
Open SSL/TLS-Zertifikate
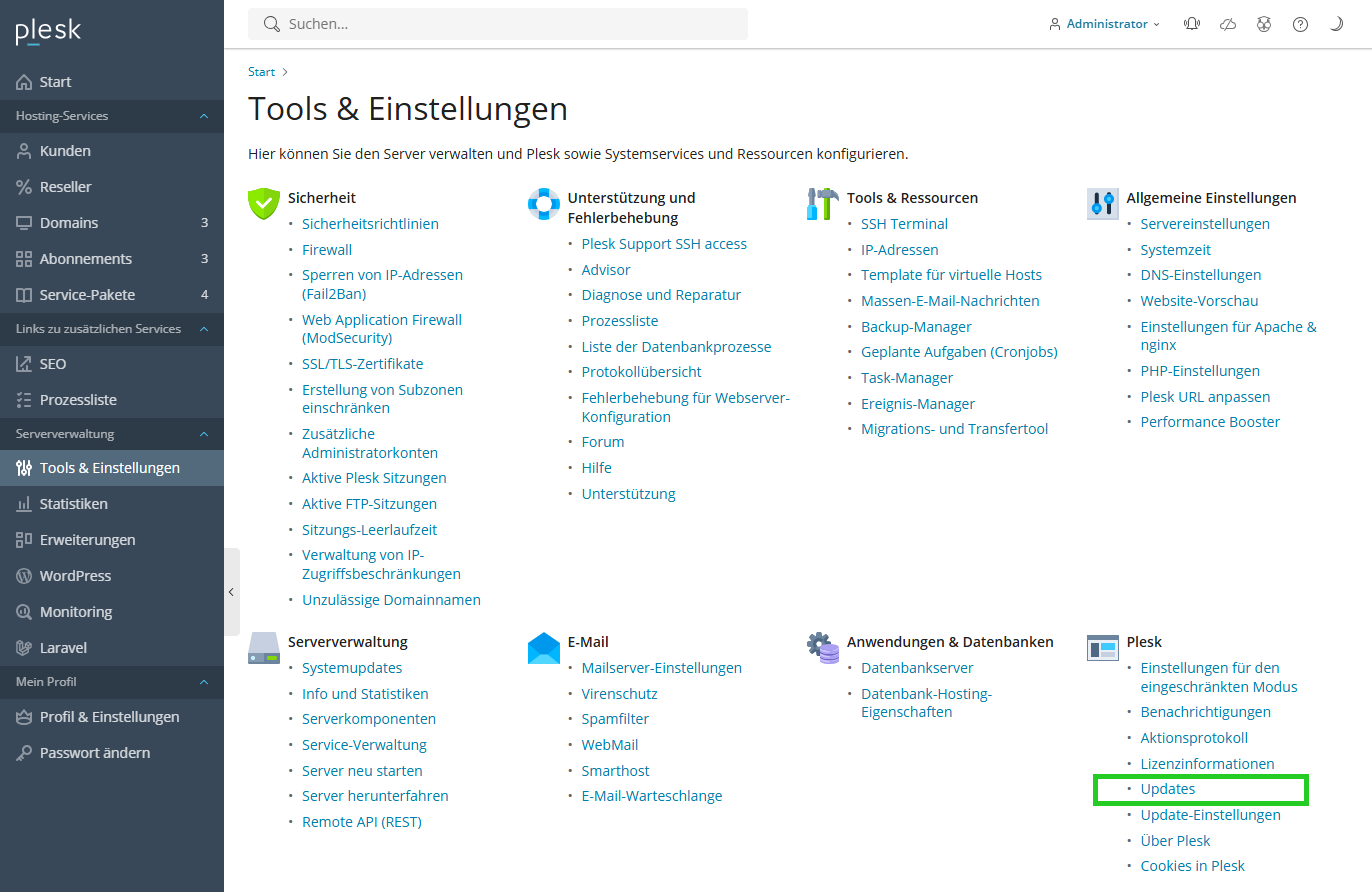coord(363,364)
